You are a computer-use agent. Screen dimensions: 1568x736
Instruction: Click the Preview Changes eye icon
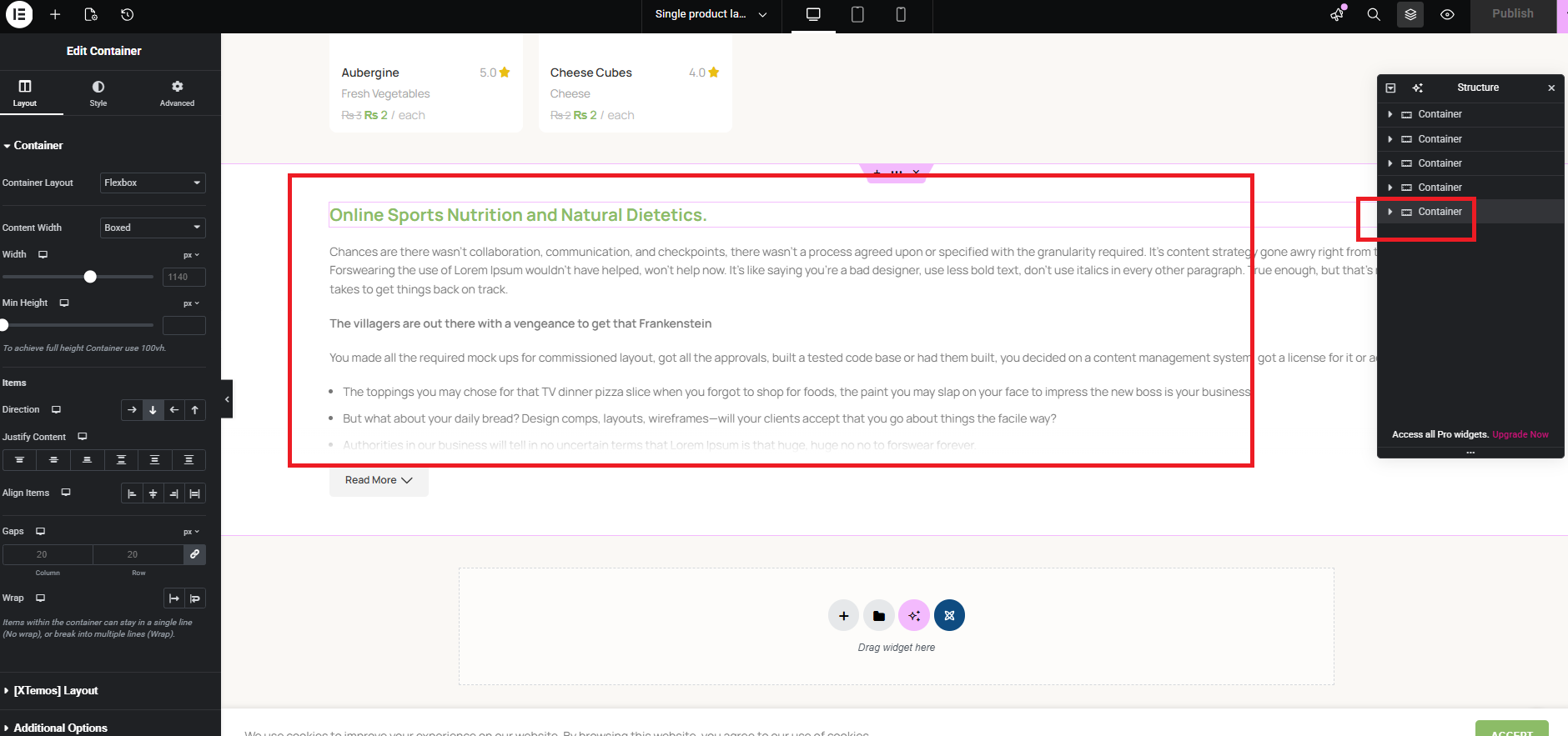click(x=1447, y=14)
